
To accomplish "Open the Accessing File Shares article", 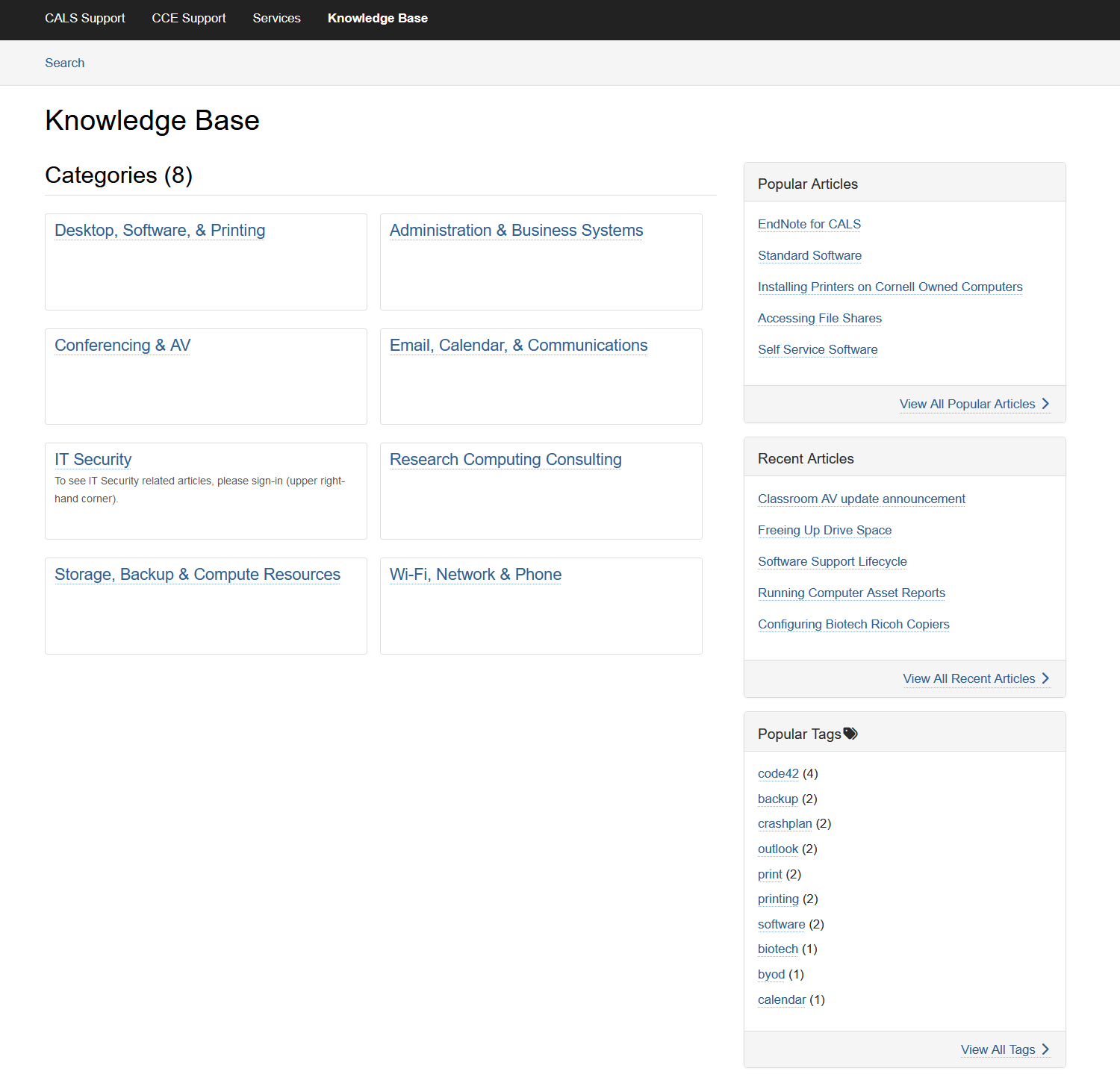I will (819, 318).
